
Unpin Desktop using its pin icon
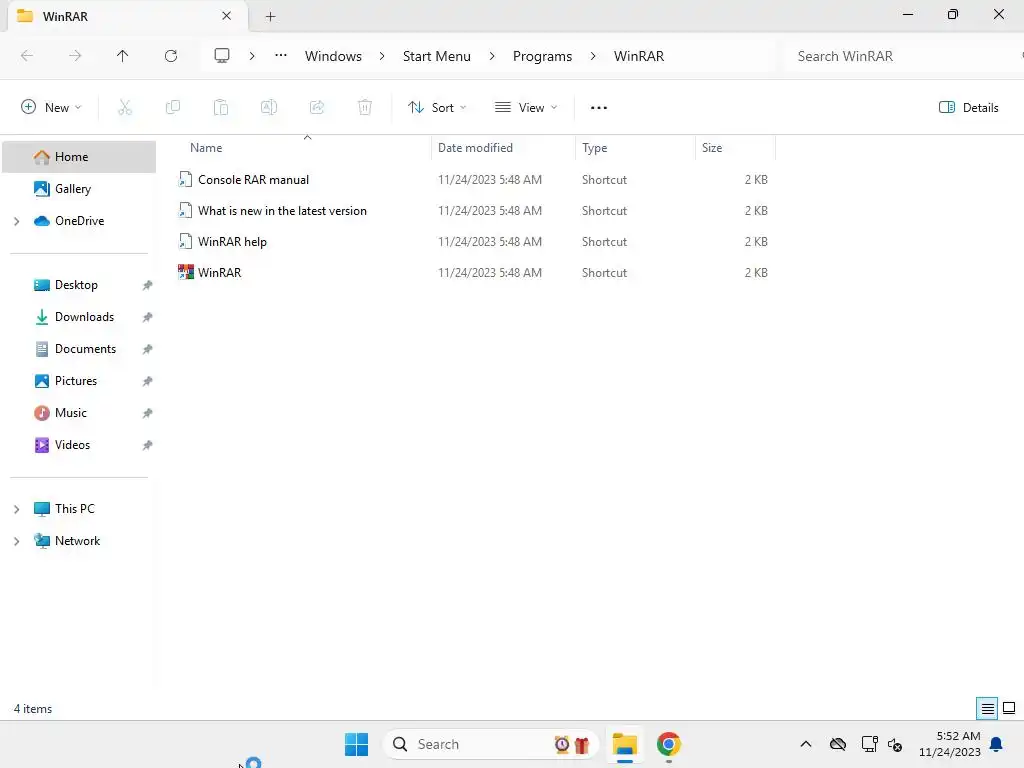click(148, 285)
